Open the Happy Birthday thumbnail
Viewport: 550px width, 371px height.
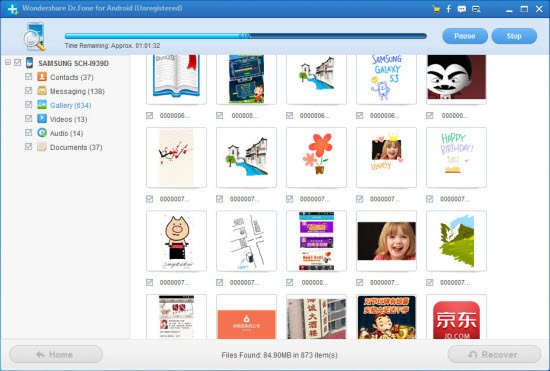[456, 157]
